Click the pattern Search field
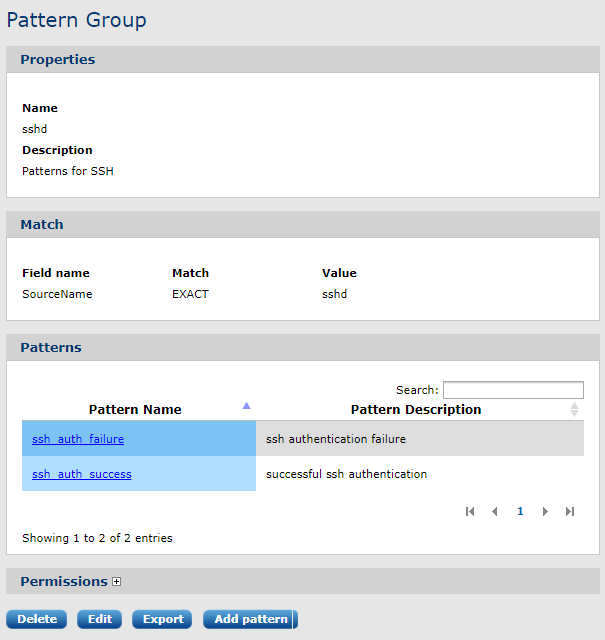This screenshot has width=605, height=640. pyautogui.click(x=513, y=390)
